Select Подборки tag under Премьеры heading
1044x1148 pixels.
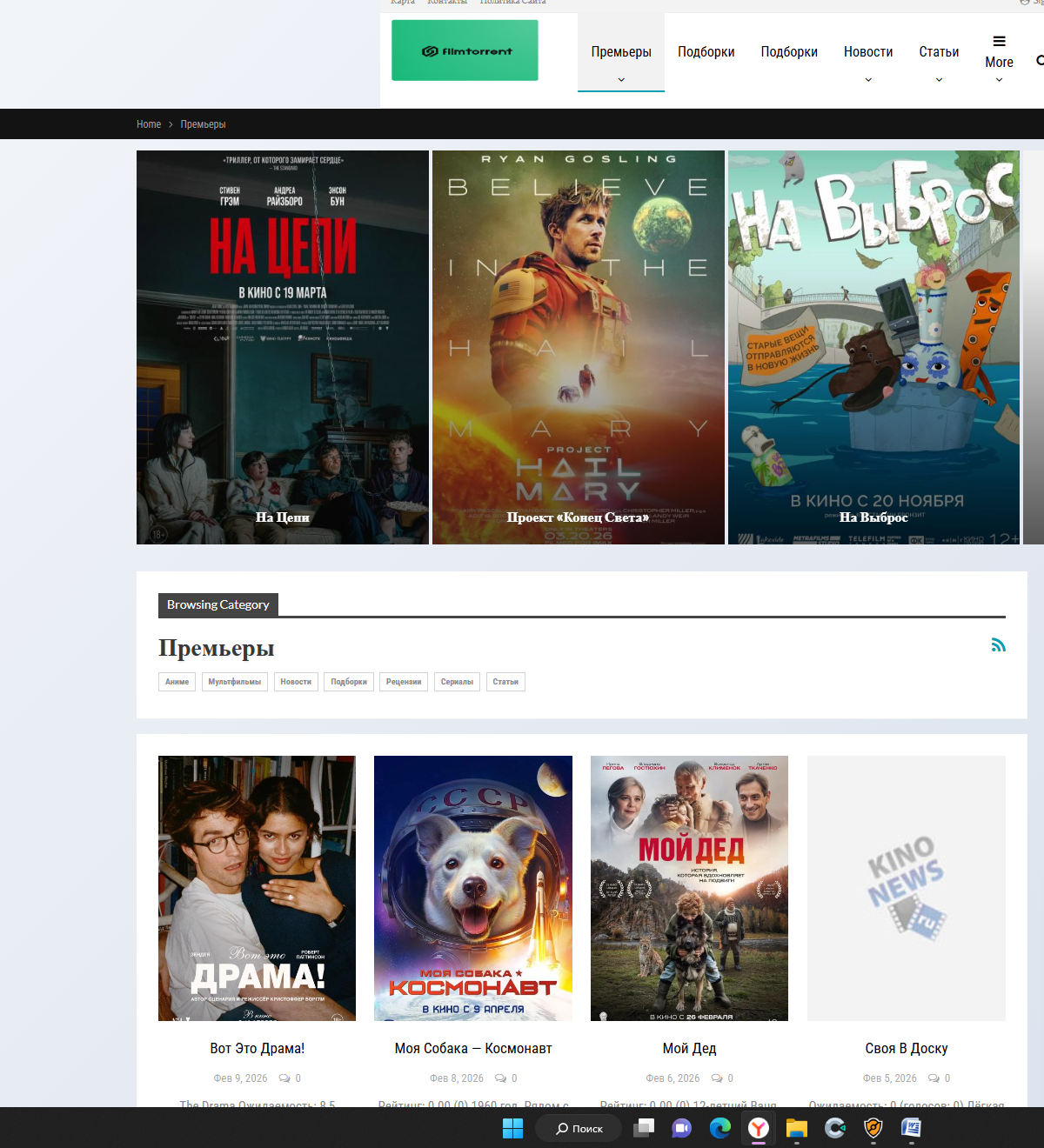[x=349, y=682]
